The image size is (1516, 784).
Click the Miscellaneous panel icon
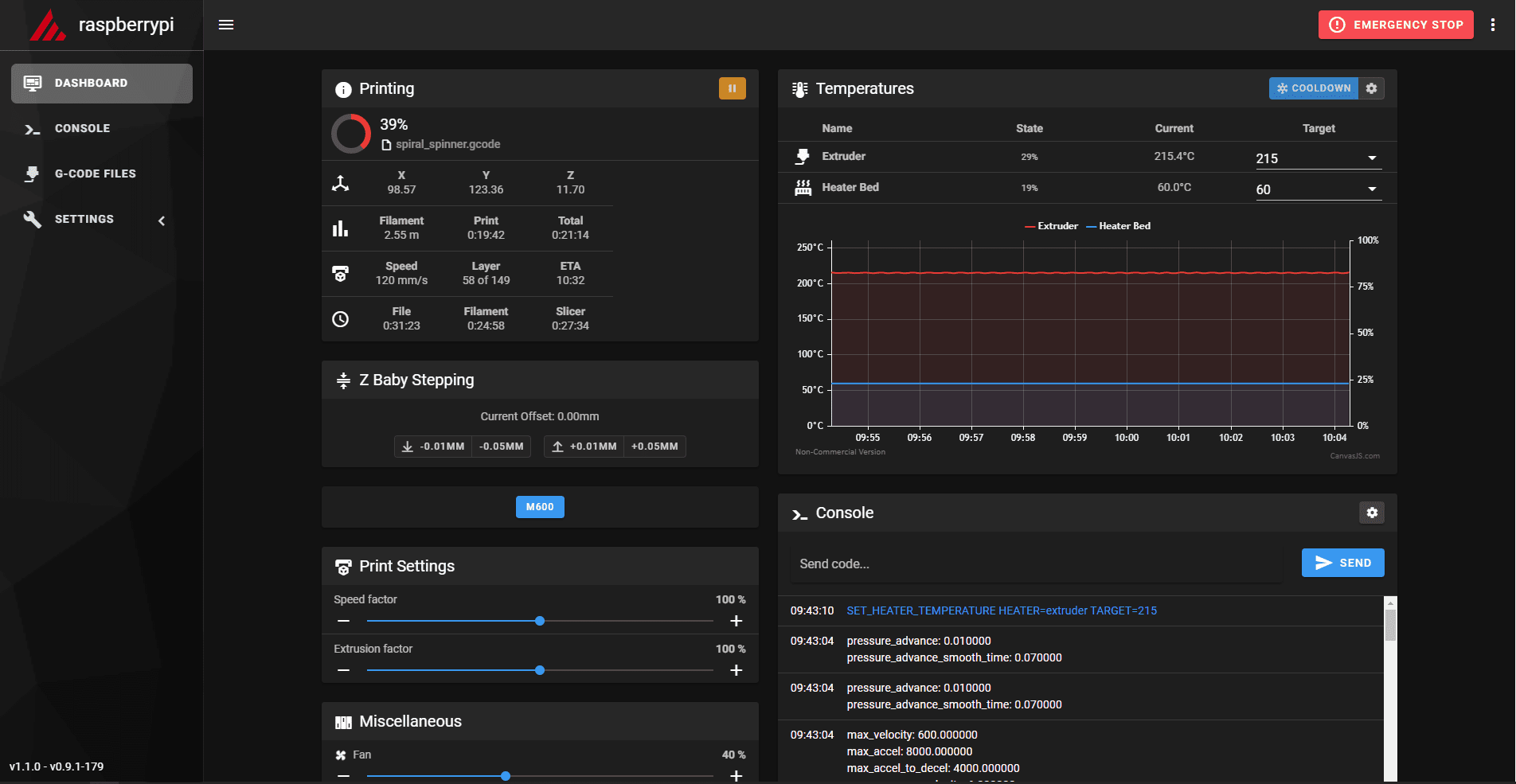pyautogui.click(x=343, y=722)
